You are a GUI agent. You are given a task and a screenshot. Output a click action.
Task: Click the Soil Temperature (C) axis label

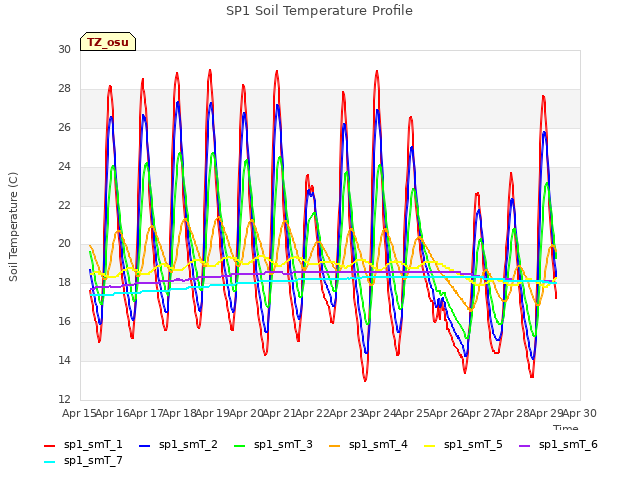(x=13, y=227)
